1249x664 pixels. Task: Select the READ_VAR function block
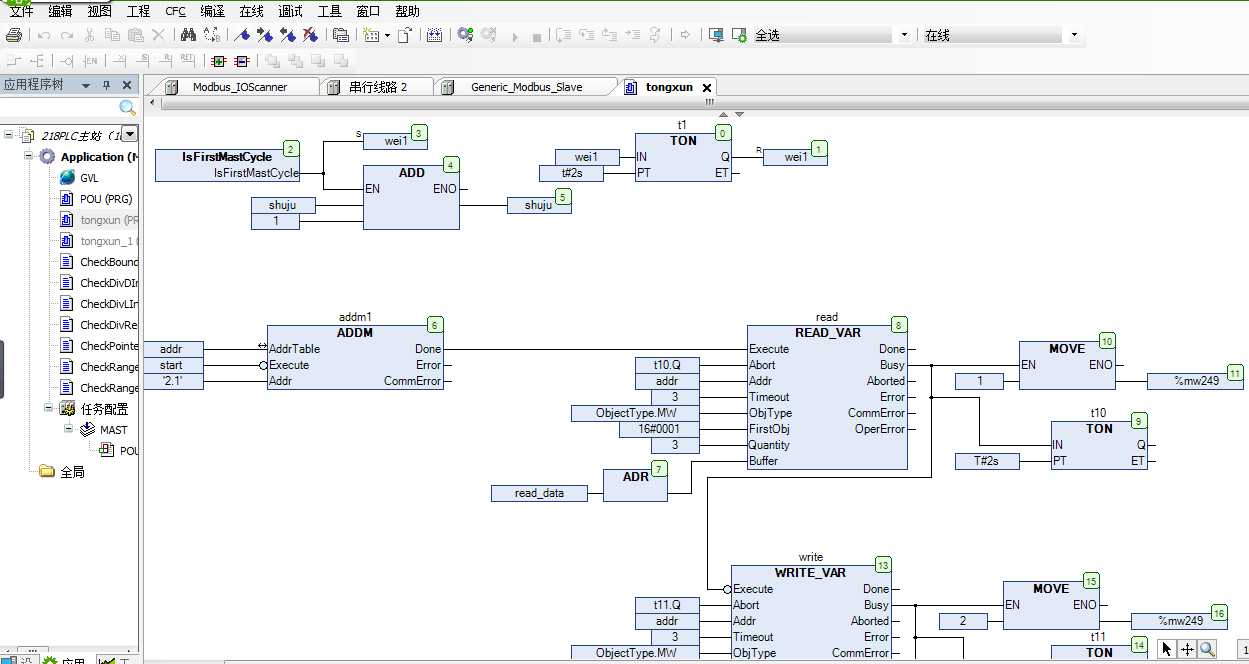pyautogui.click(x=827, y=397)
